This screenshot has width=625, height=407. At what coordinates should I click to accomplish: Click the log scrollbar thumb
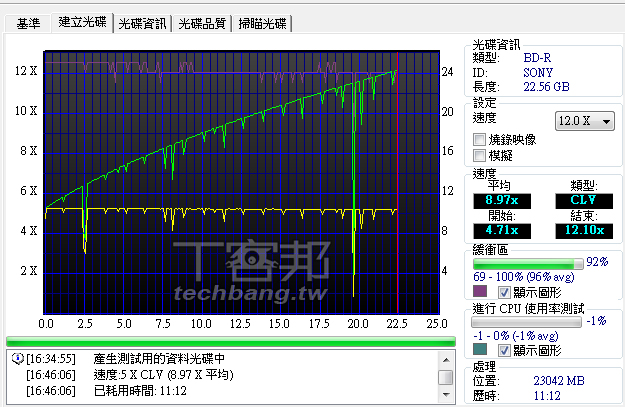(446, 378)
